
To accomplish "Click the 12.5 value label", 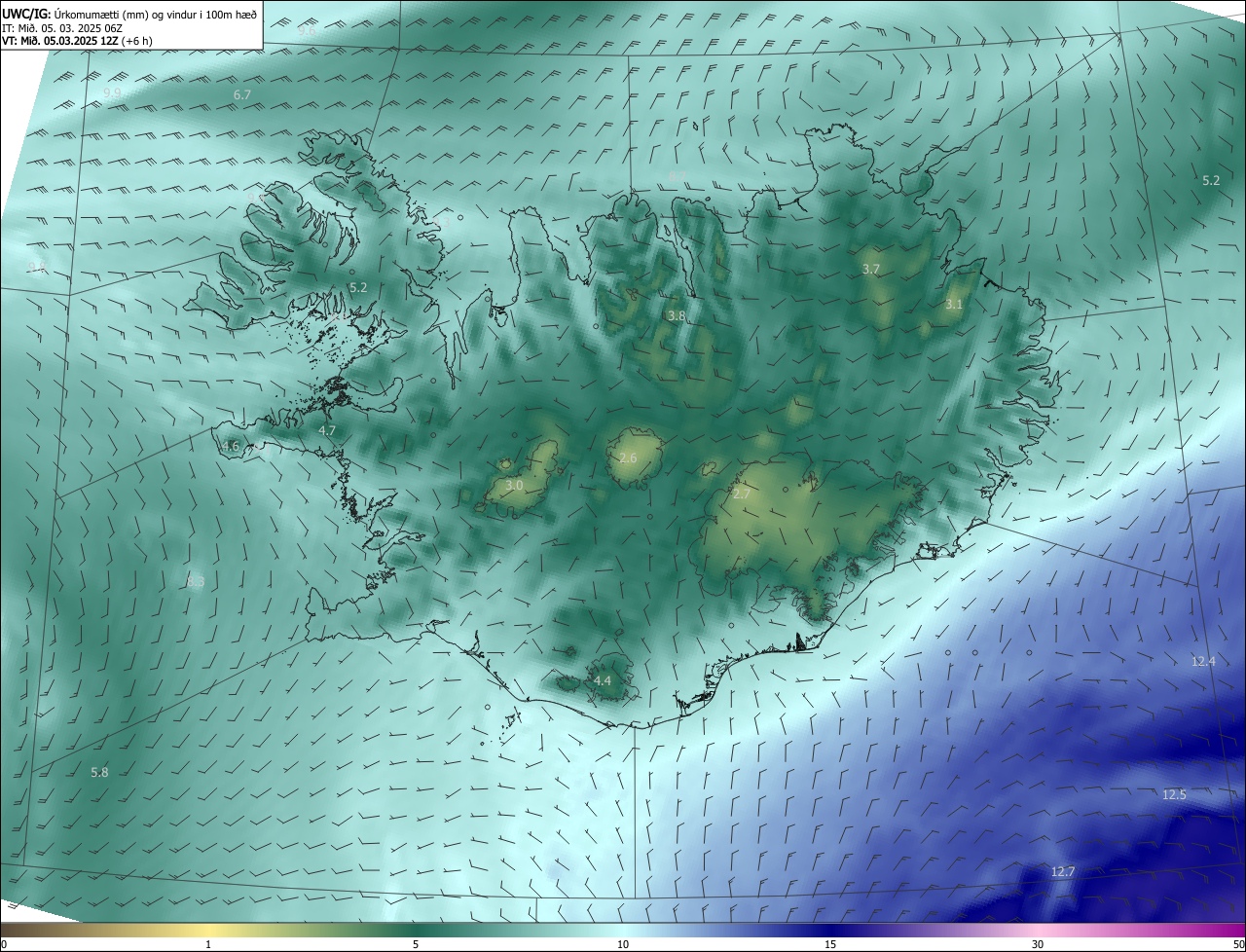I will pyautogui.click(x=1174, y=794).
